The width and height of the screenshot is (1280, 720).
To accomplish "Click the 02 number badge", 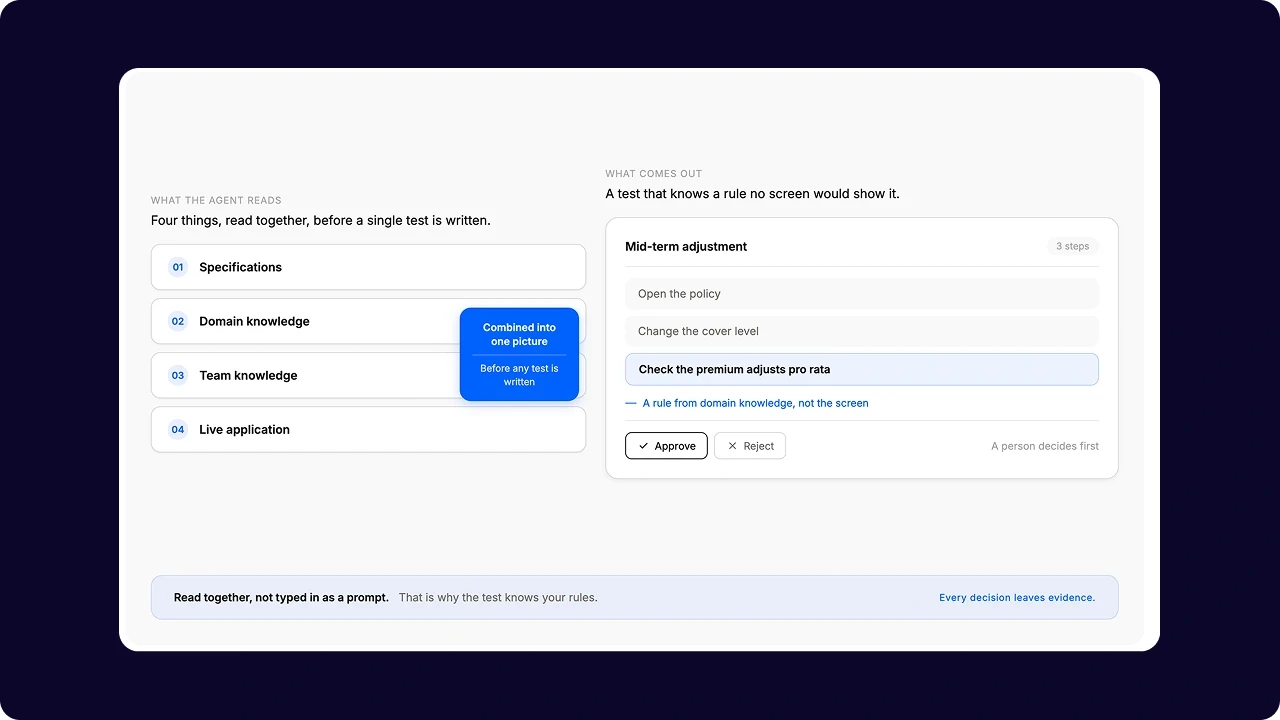I will 178,321.
